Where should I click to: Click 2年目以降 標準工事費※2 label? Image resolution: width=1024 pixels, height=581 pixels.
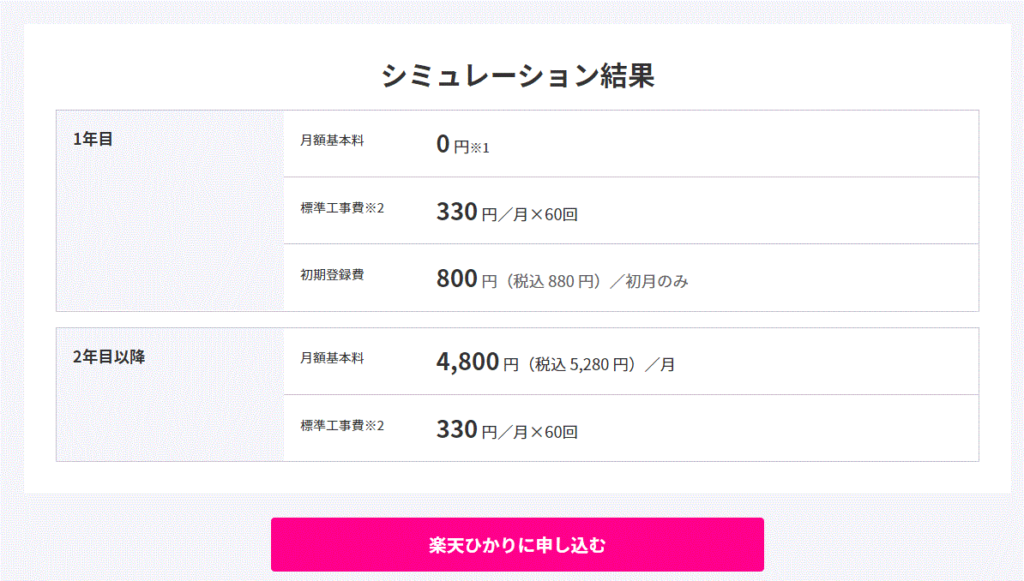pos(342,426)
